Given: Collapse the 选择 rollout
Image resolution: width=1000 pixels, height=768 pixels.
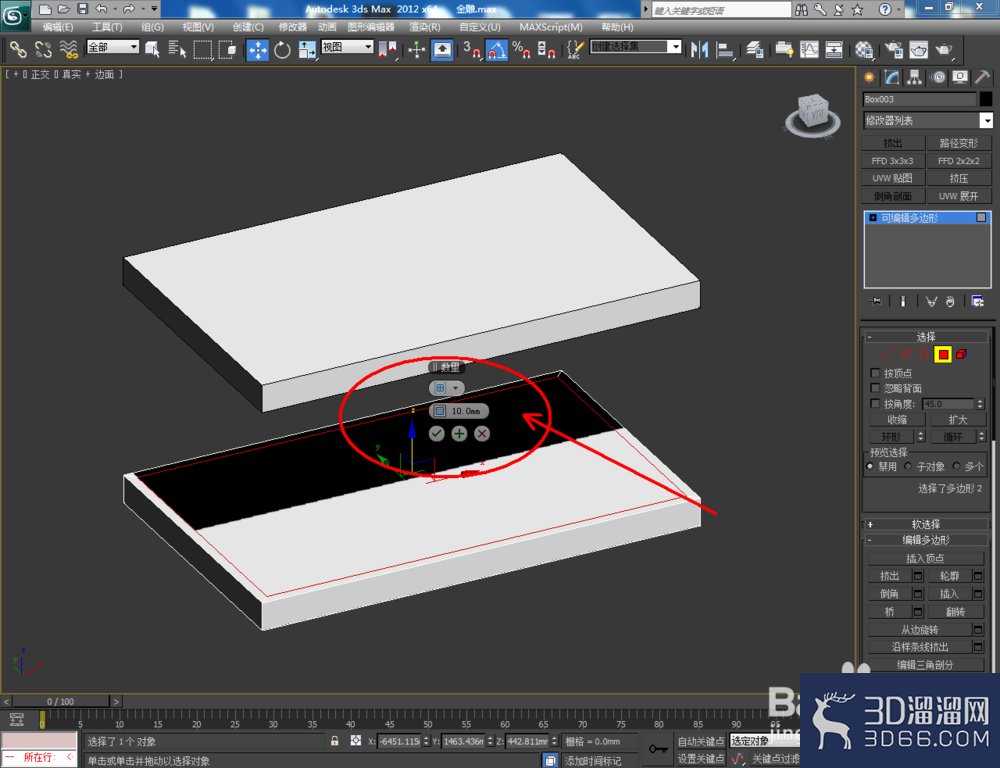Looking at the screenshot, I should 925,337.
